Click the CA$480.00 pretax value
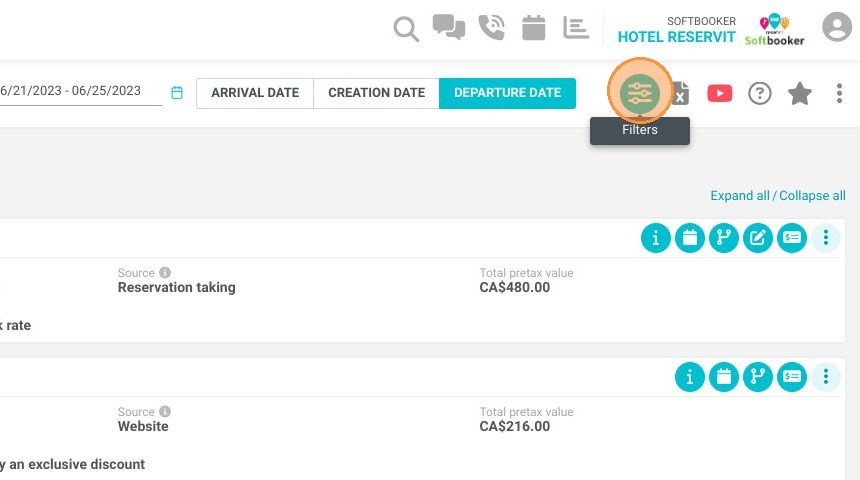 (x=514, y=287)
